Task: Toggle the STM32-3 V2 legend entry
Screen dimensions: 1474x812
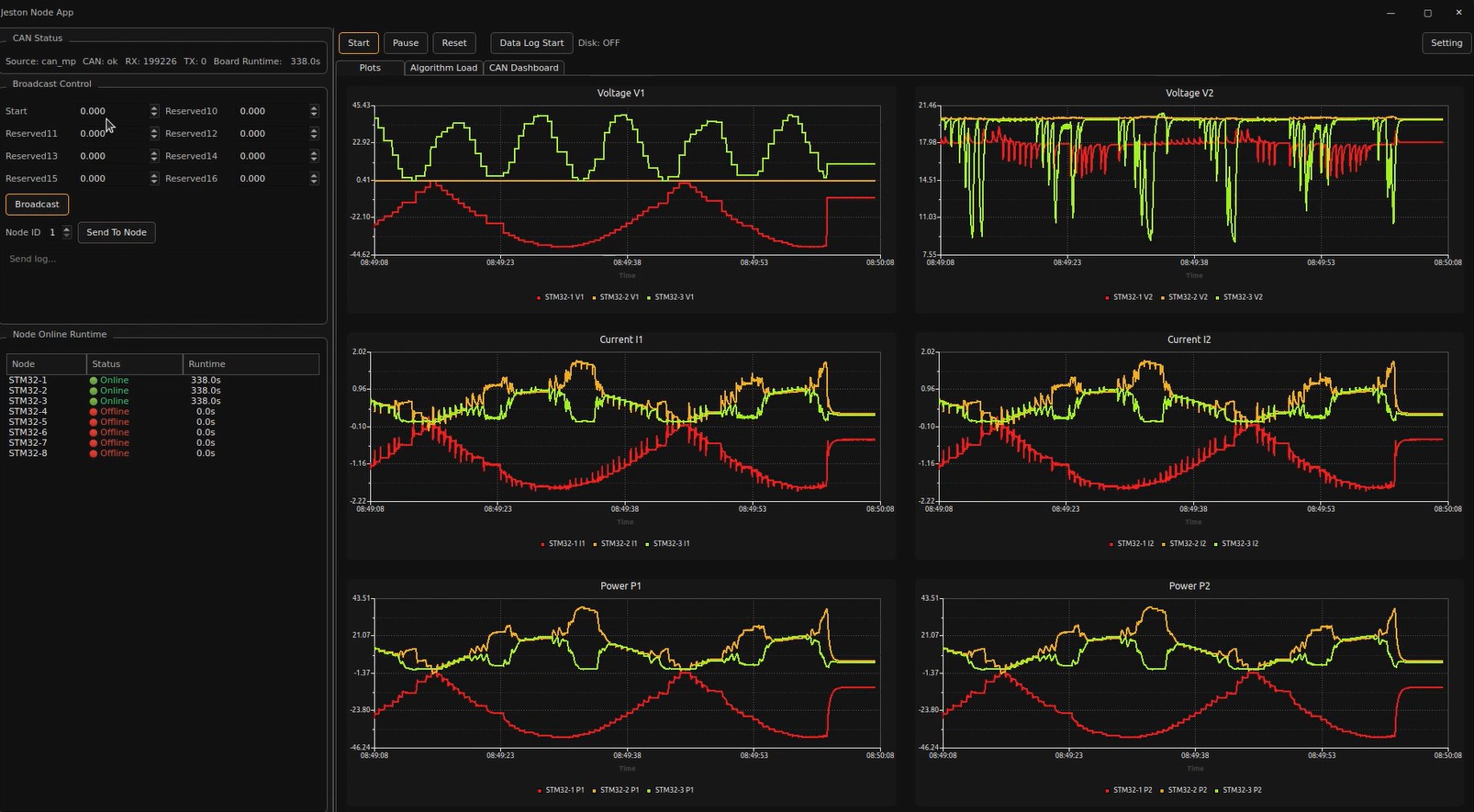Action: point(1240,297)
